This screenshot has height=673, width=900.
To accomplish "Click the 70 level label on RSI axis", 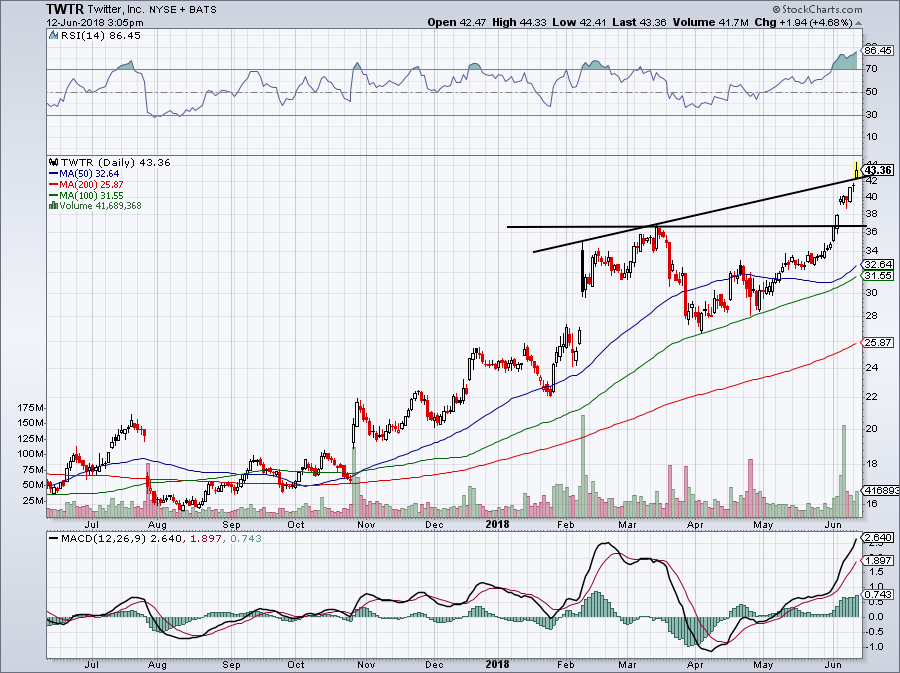I will [x=871, y=69].
